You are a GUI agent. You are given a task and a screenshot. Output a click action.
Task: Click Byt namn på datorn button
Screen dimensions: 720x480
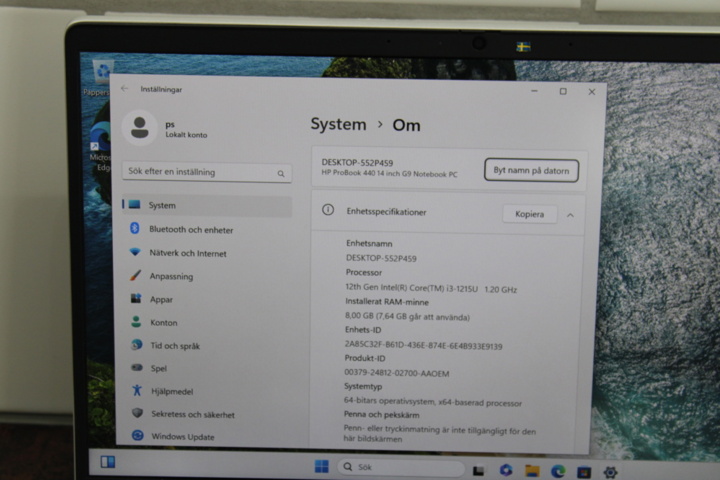pos(531,170)
